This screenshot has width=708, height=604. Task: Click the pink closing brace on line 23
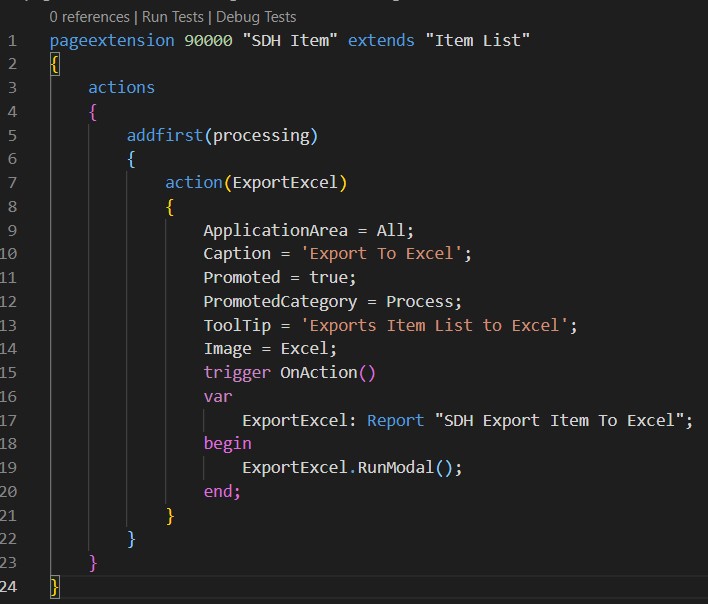pyautogui.click(x=93, y=563)
